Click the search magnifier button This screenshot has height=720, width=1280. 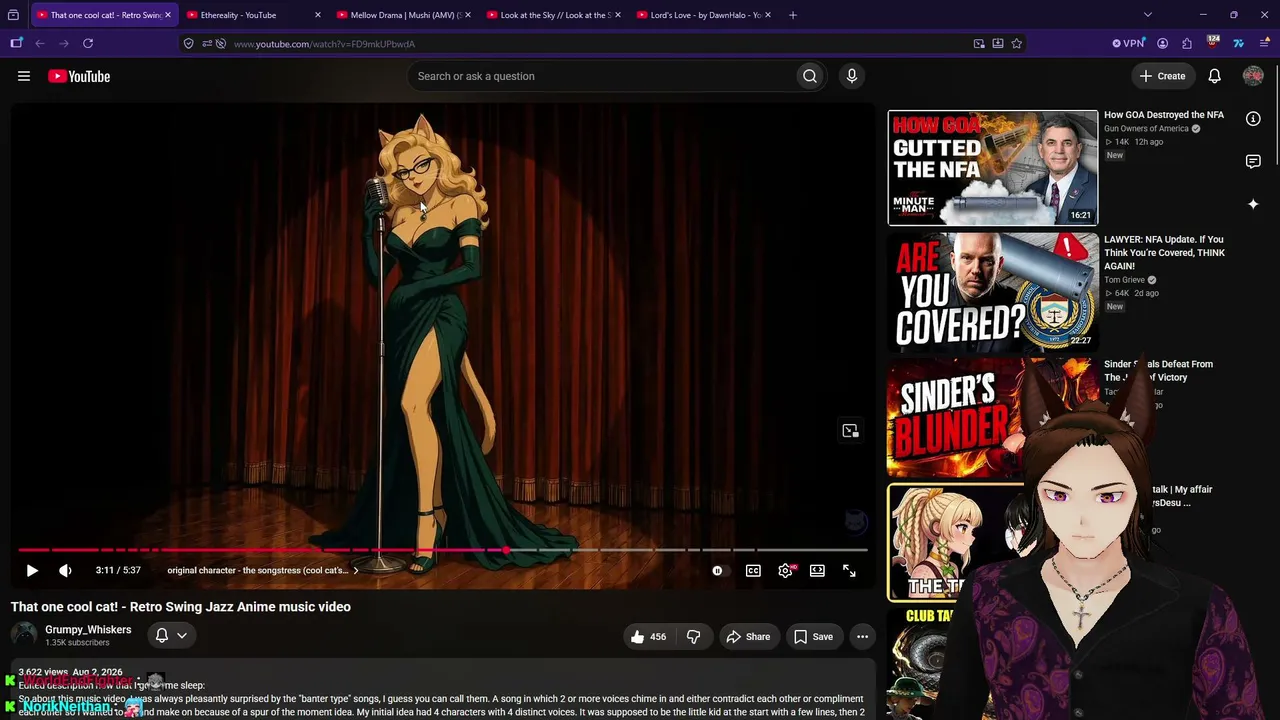810,76
